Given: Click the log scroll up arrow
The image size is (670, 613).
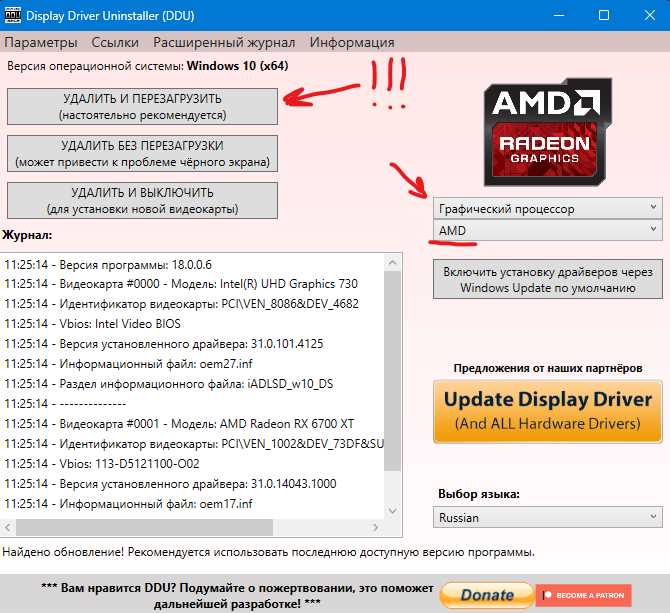Looking at the screenshot, I should click(x=393, y=263).
